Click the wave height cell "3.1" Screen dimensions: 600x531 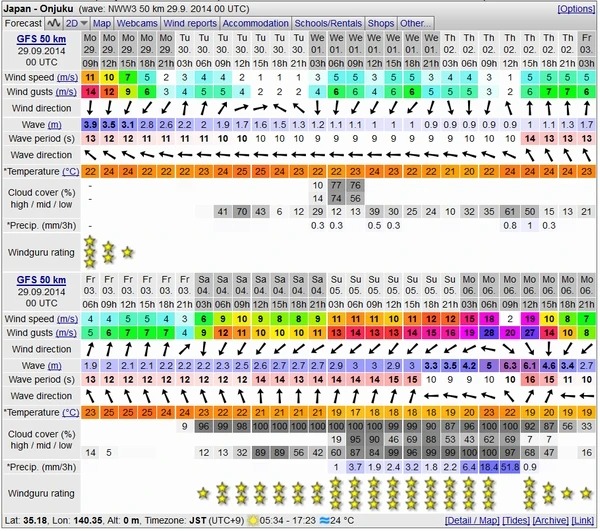[128, 125]
